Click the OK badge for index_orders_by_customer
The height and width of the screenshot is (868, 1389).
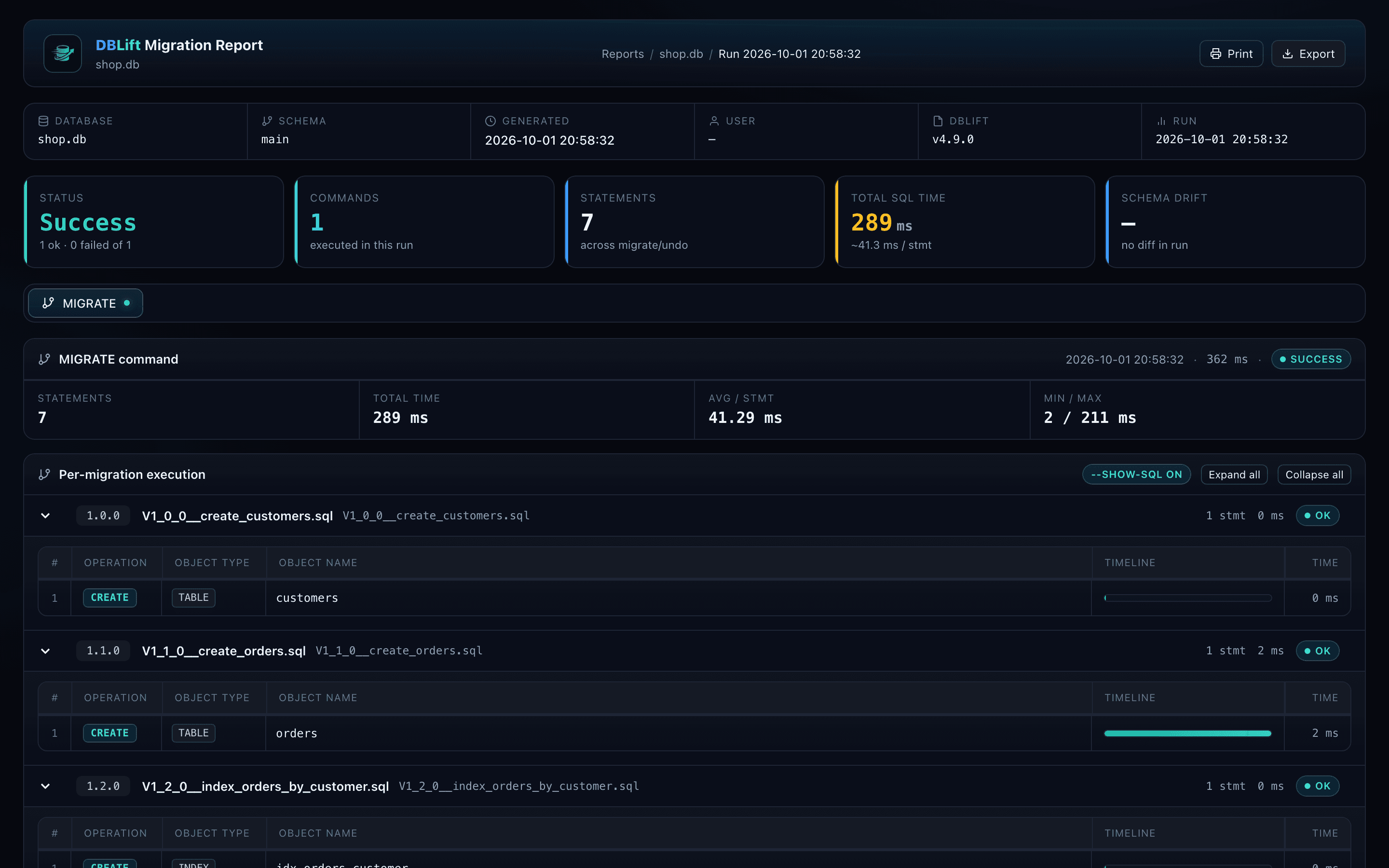[x=1318, y=787]
